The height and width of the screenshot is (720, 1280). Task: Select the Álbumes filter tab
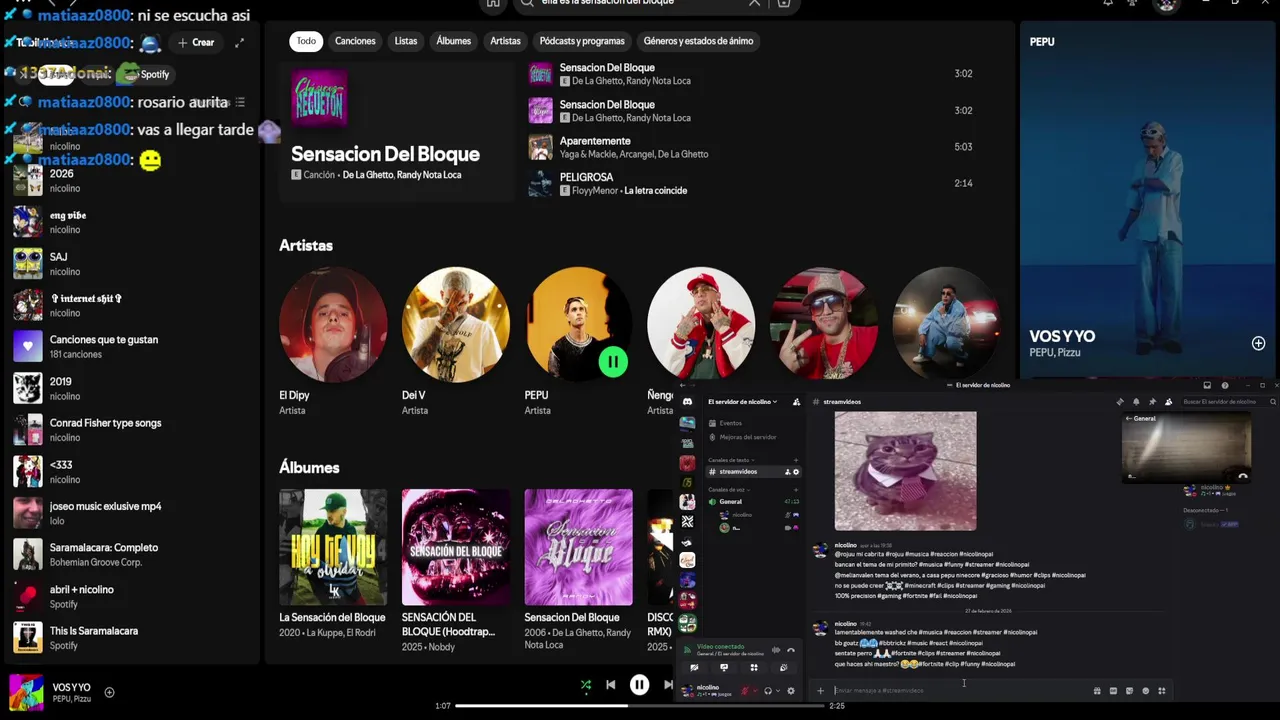click(x=453, y=41)
